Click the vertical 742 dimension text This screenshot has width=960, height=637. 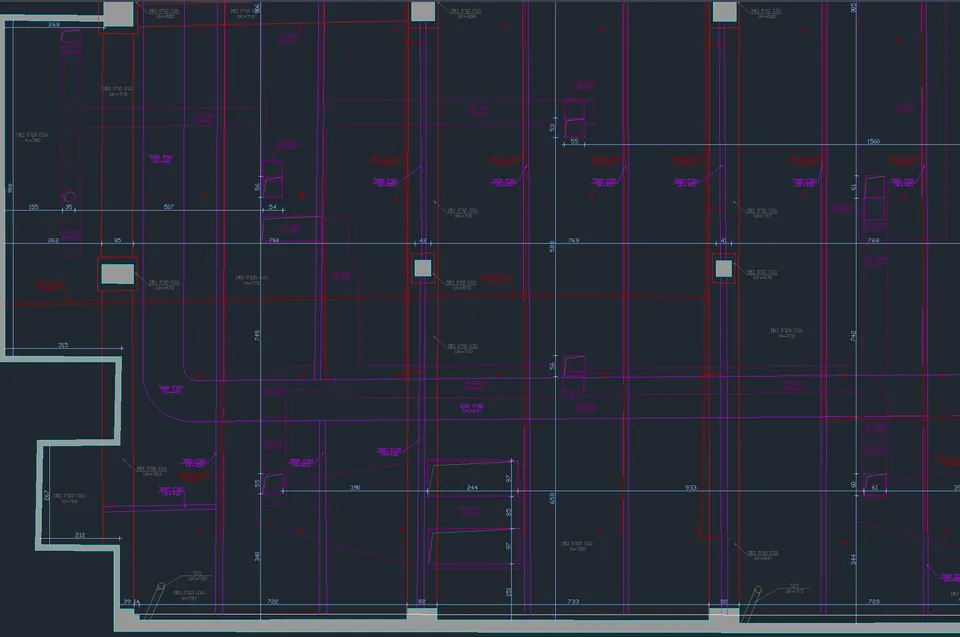click(853, 336)
